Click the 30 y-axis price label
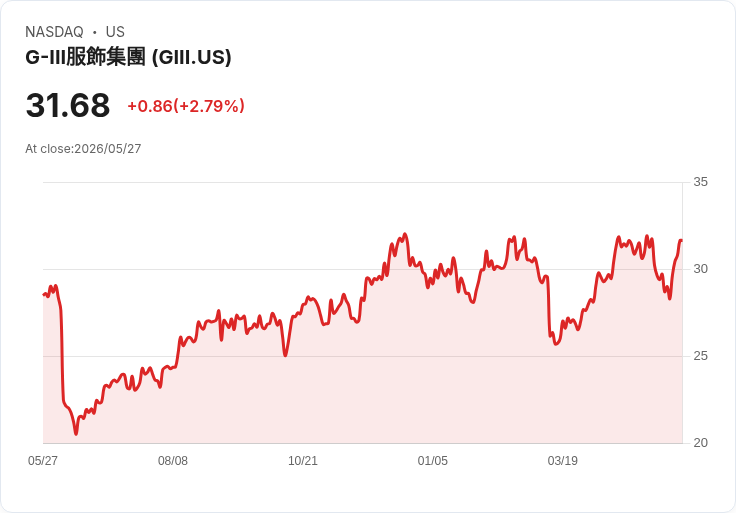The width and height of the screenshot is (736, 513). pos(700,269)
